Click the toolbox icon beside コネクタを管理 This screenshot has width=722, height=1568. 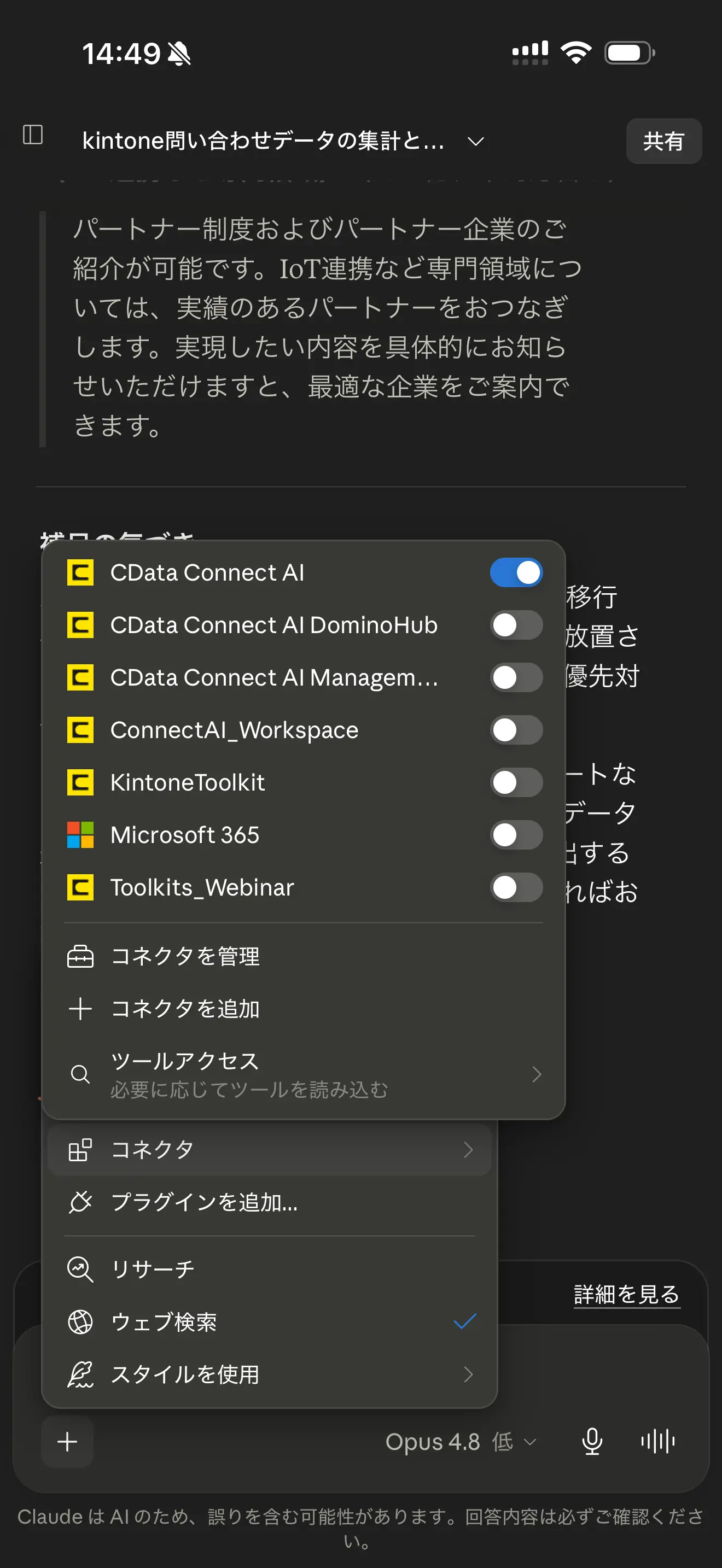(80, 956)
